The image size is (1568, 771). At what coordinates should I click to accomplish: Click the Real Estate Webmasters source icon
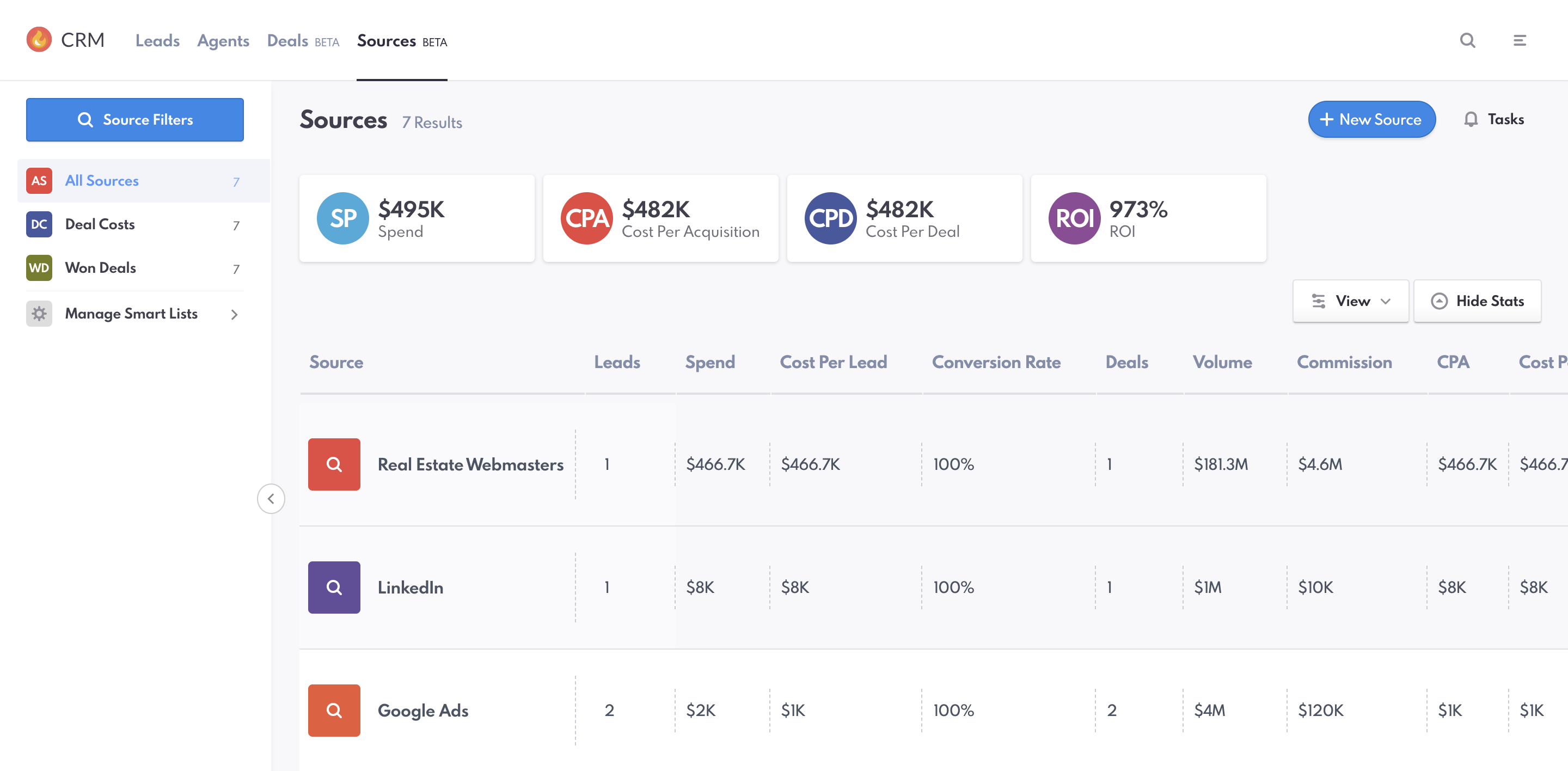click(x=334, y=464)
